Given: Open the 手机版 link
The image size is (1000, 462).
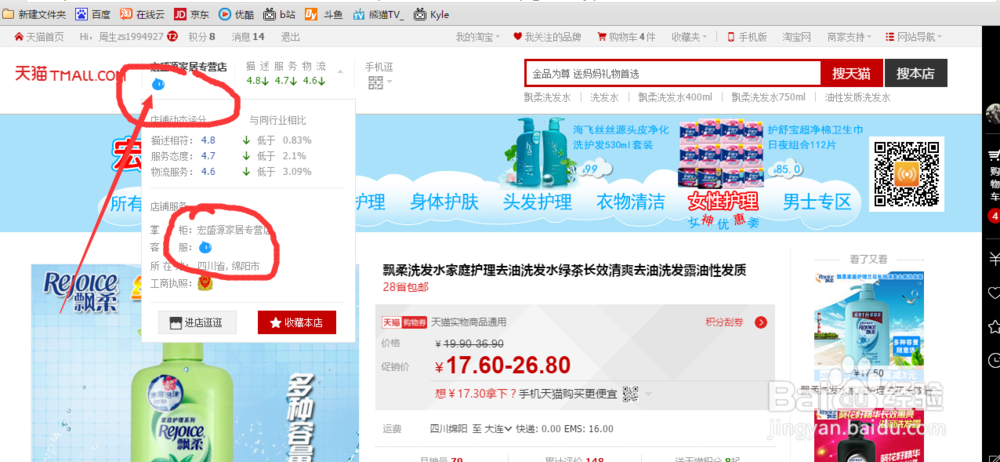Looking at the screenshot, I should [747, 37].
